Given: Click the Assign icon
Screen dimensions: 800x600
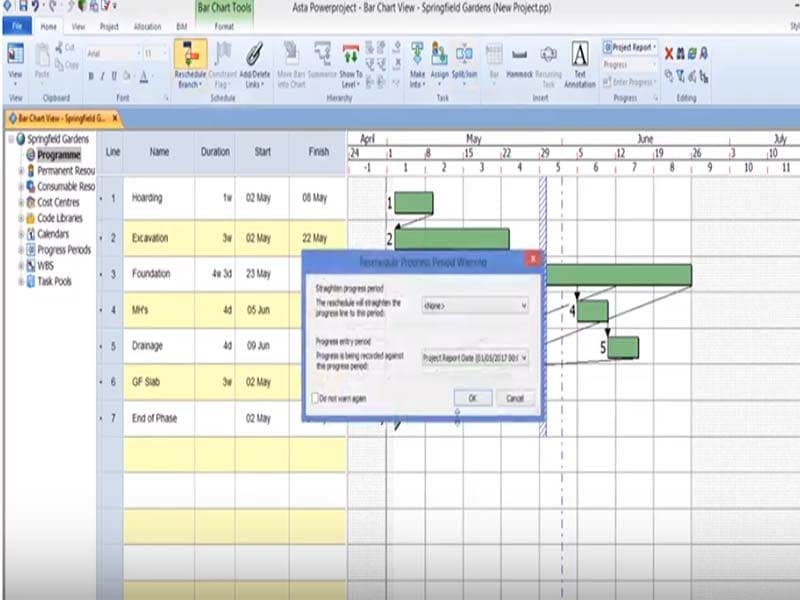Looking at the screenshot, I should (x=439, y=55).
